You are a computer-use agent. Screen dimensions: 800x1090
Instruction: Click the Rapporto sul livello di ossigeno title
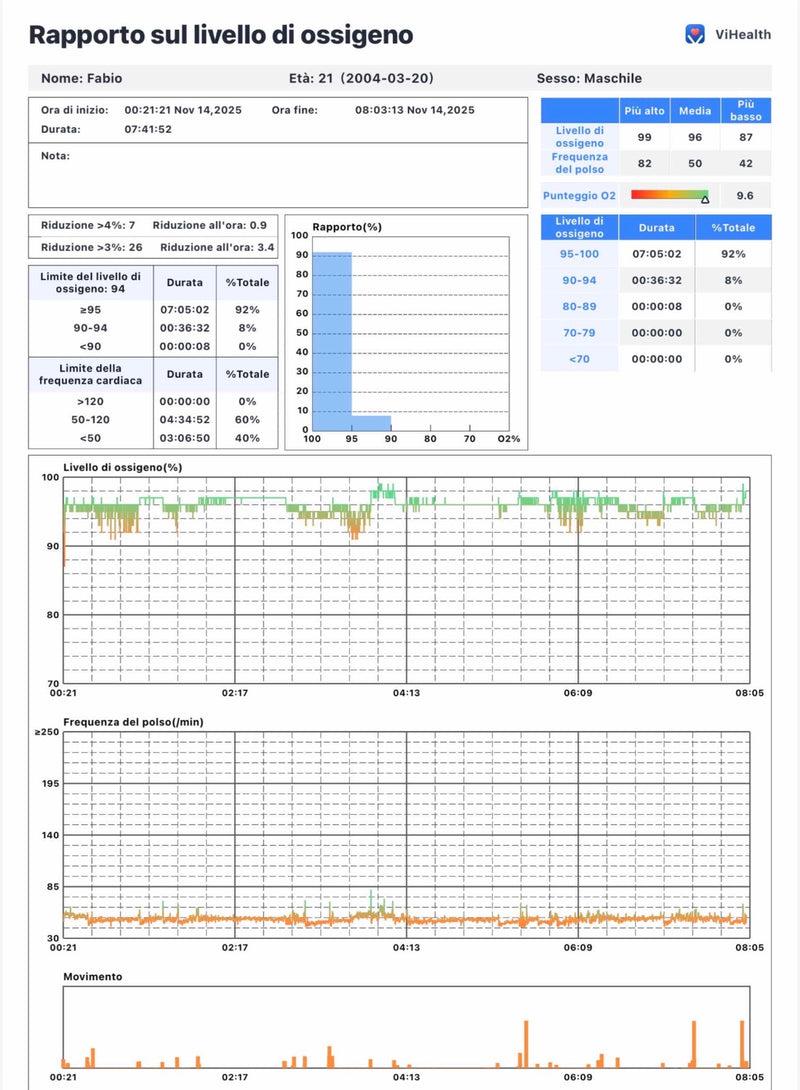click(220, 35)
